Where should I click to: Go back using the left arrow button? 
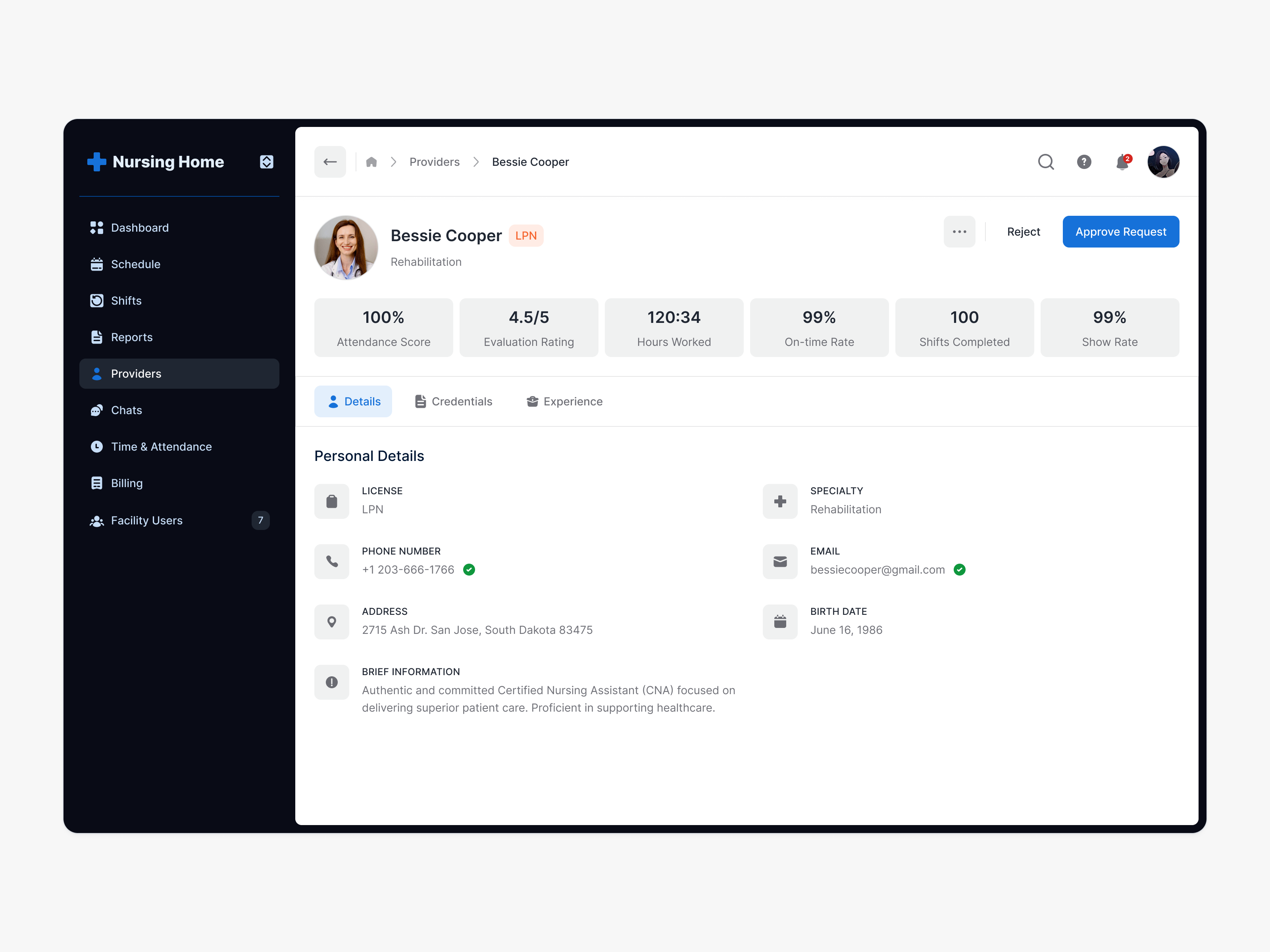(x=330, y=162)
